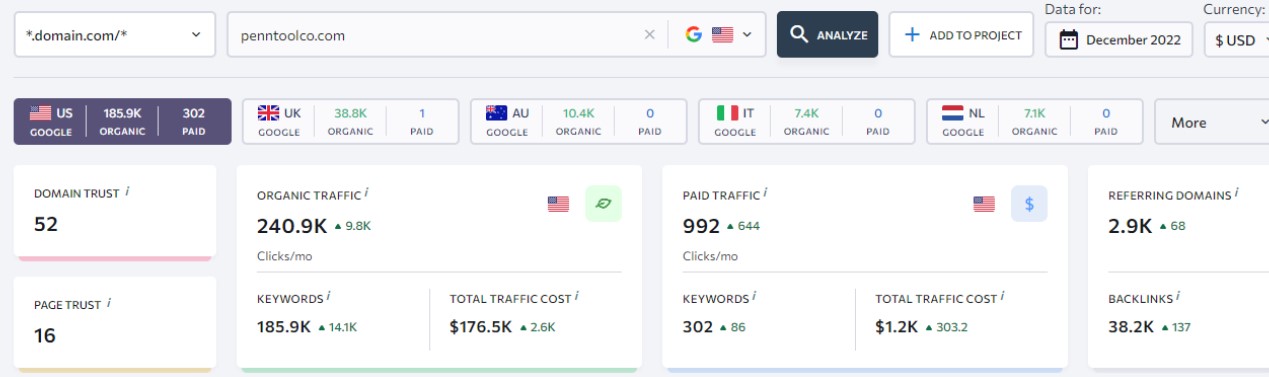Click the green leaf organic icon
The width and height of the screenshot is (1269, 377).
603,204
